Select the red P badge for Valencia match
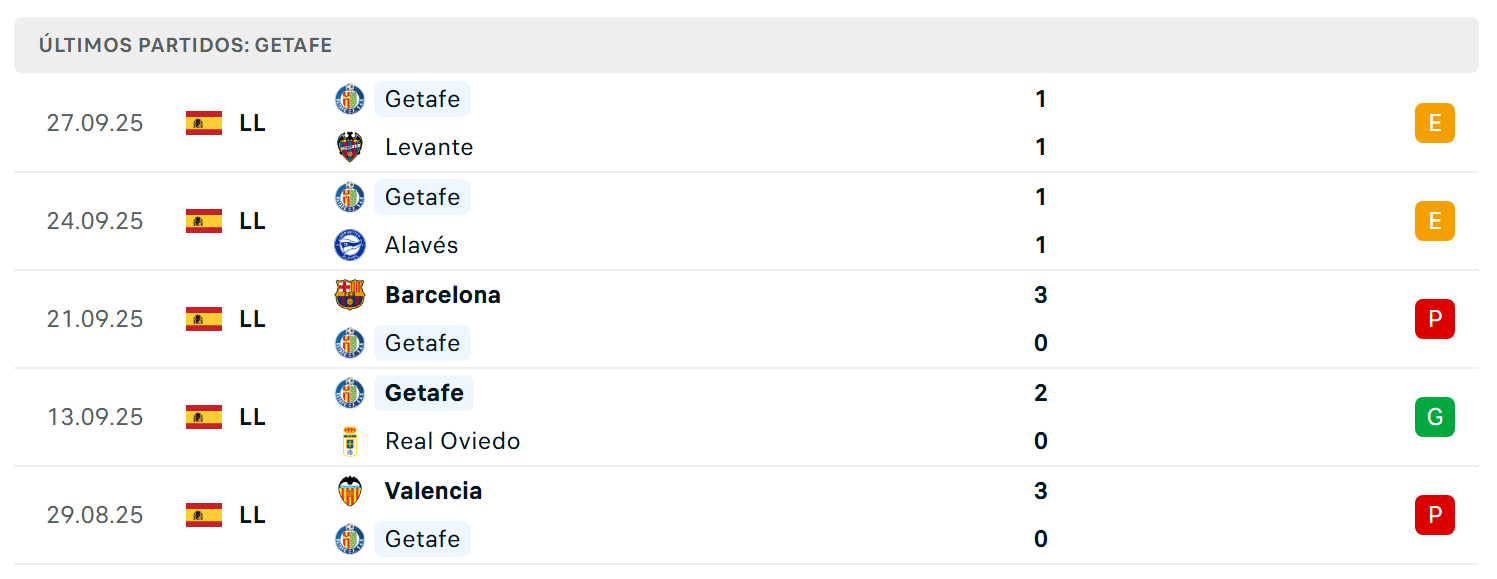 [1434, 515]
